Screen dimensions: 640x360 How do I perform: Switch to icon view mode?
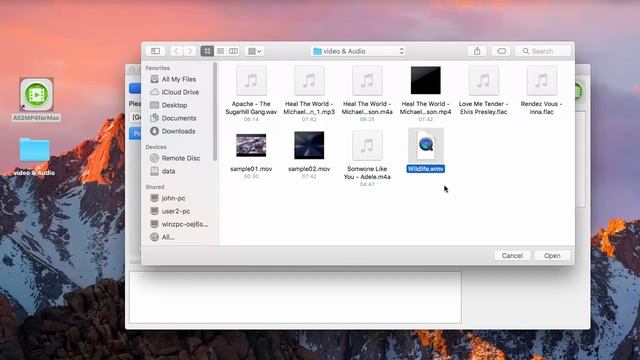(207, 51)
